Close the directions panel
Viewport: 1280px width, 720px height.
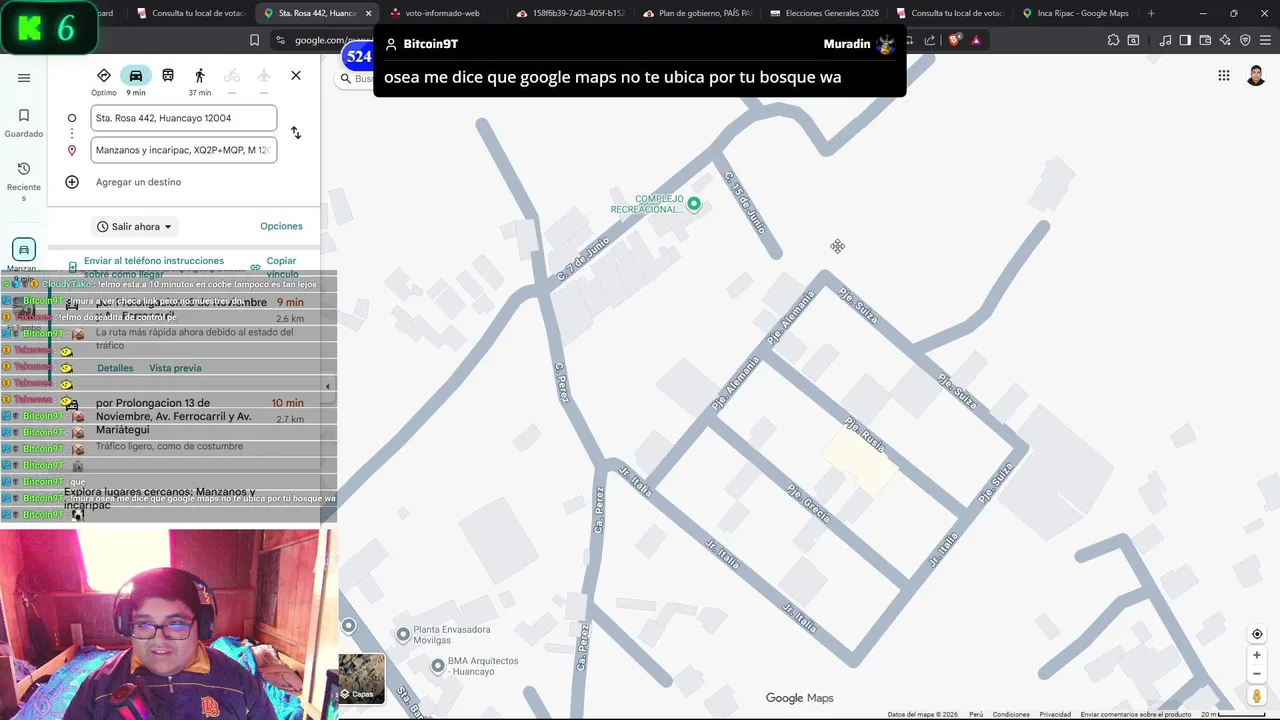tap(296, 76)
